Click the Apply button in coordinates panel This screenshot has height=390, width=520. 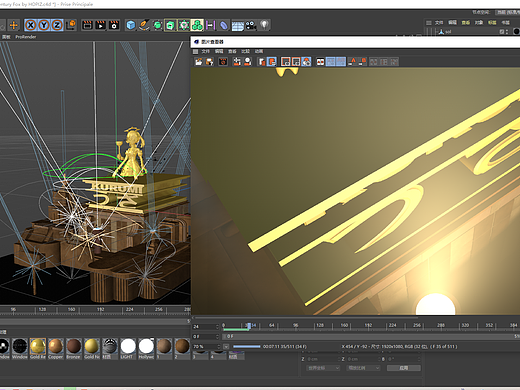pos(404,368)
